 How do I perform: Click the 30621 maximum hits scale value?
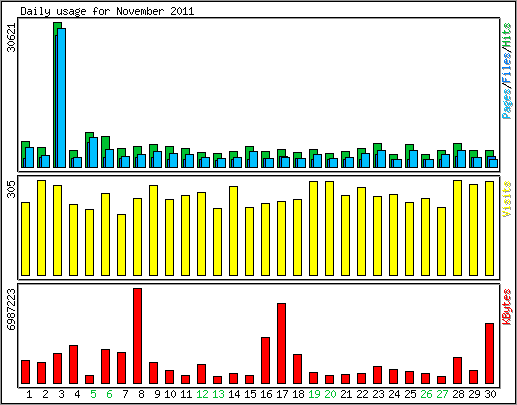point(11,37)
